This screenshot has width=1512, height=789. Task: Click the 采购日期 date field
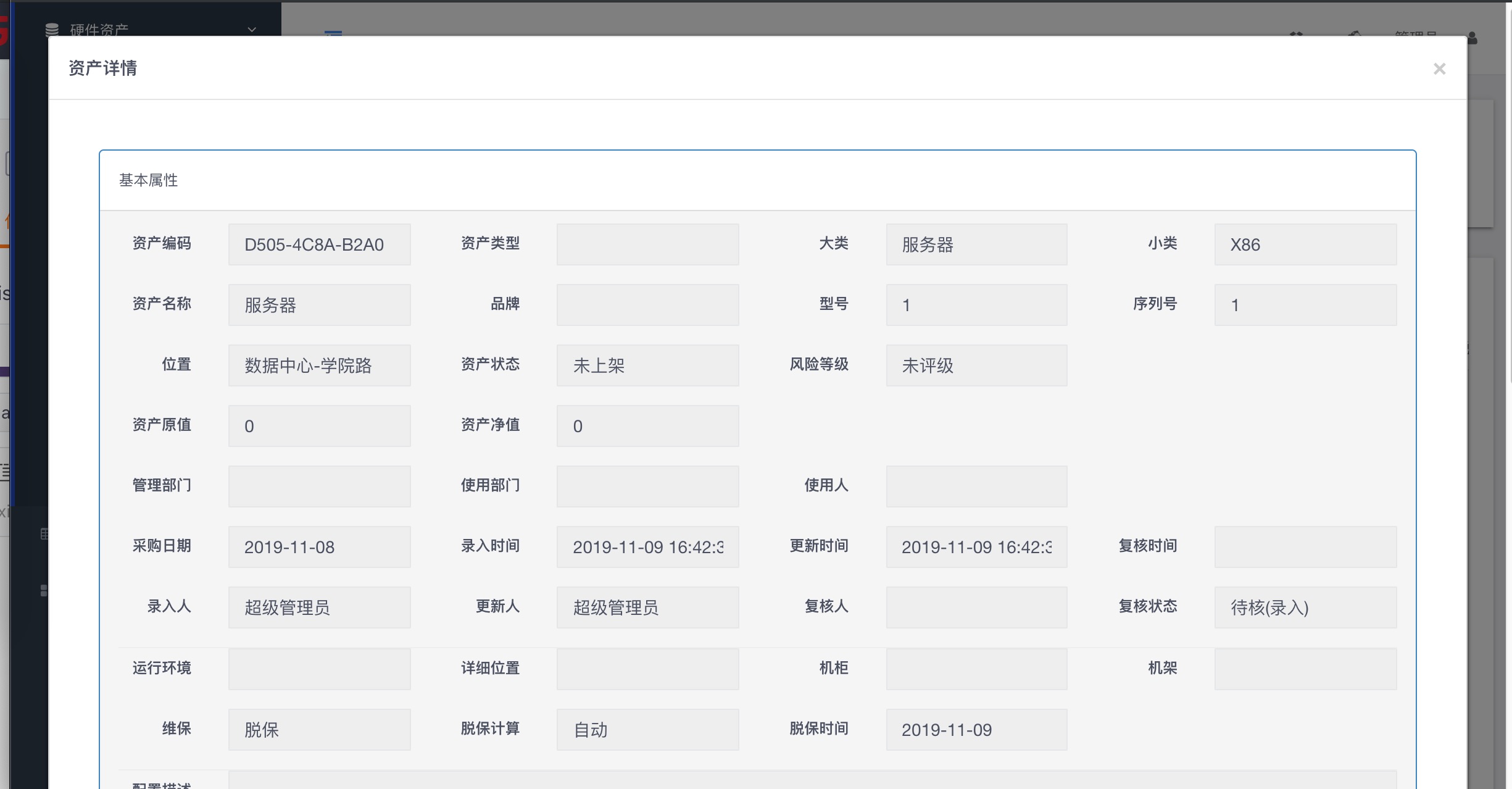319,547
